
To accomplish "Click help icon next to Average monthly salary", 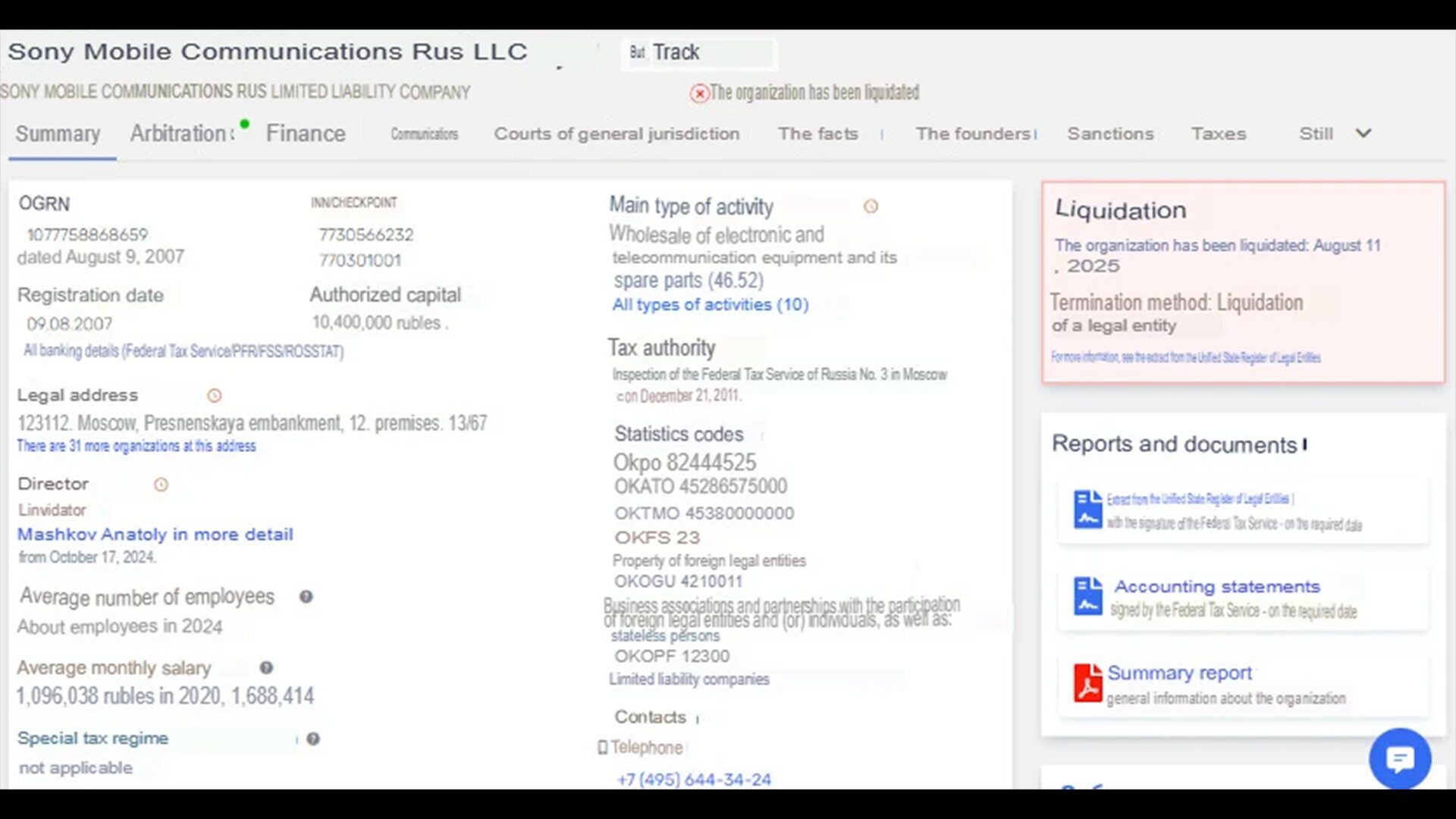I will (x=266, y=668).
